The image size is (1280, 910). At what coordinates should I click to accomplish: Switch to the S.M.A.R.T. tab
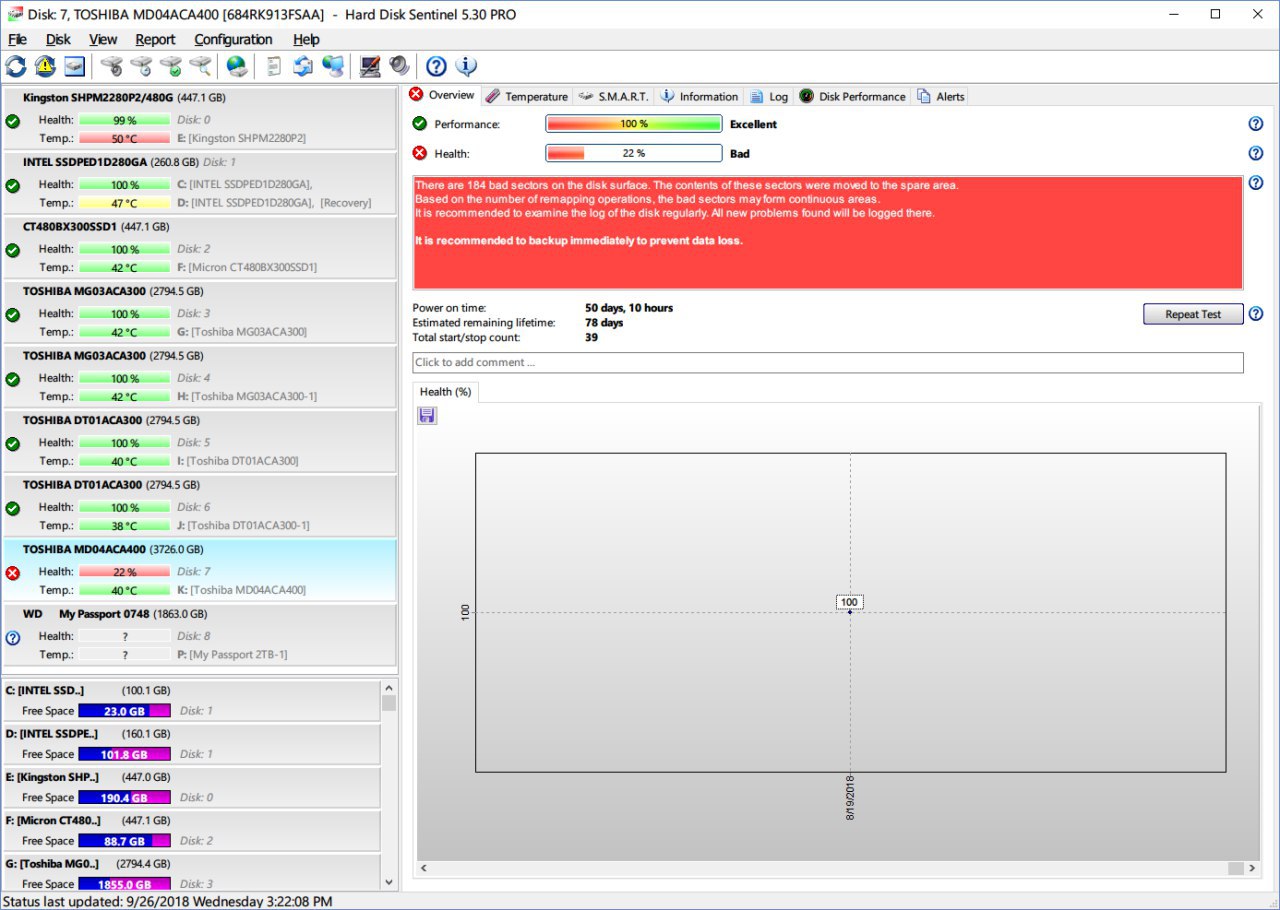(614, 96)
